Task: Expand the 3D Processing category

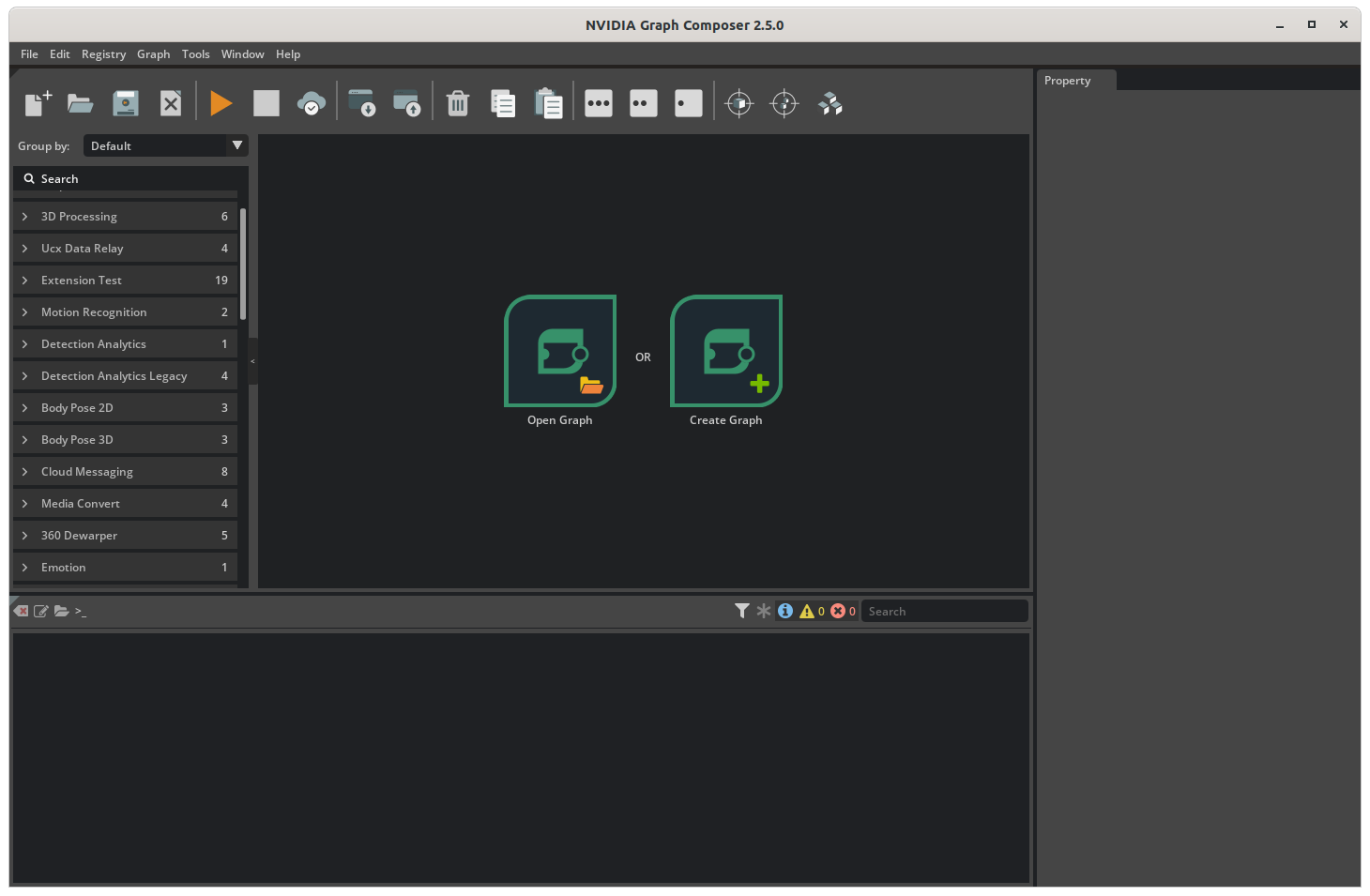Action: point(126,217)
